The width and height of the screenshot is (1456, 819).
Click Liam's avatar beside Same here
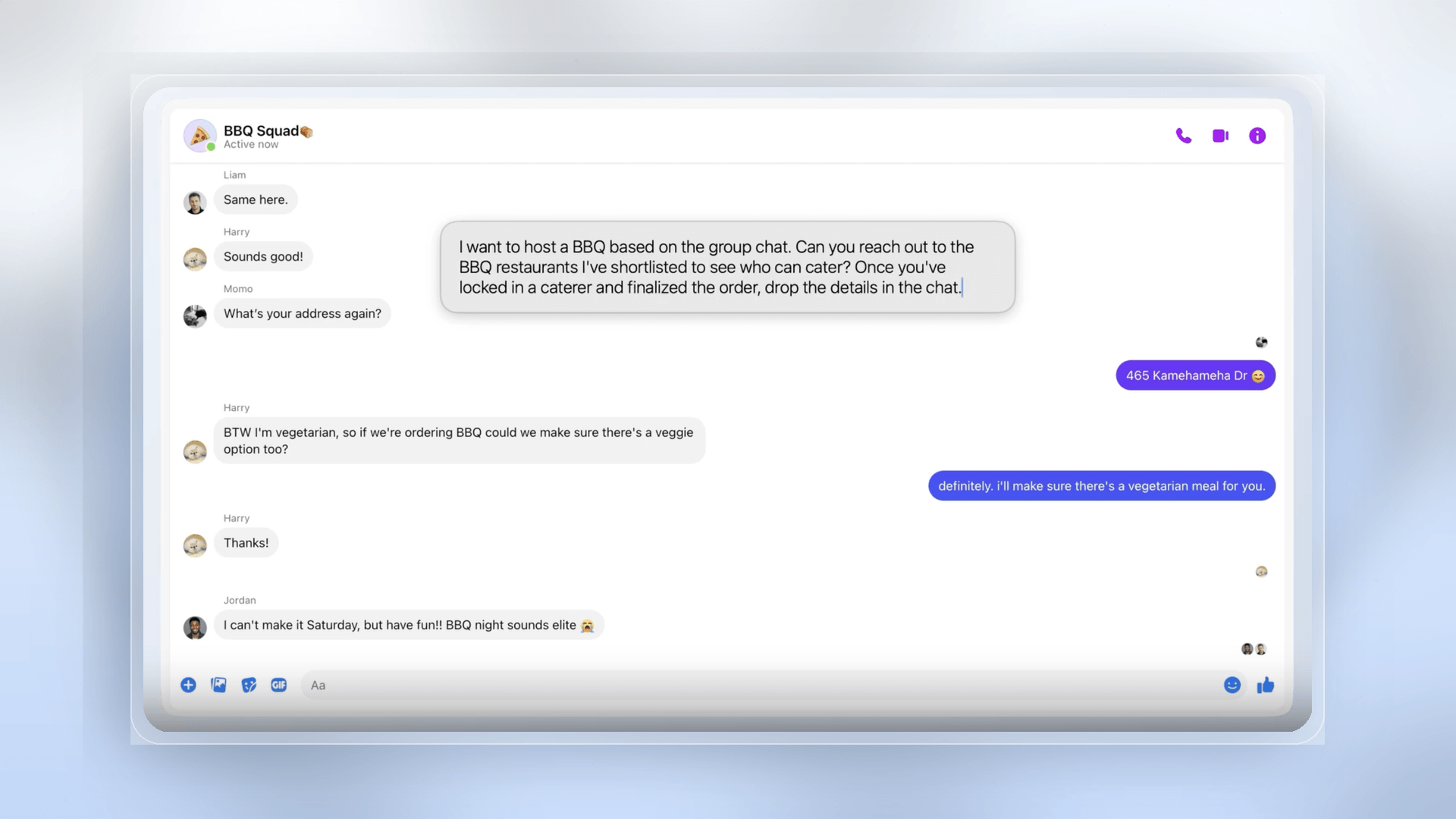(x=195, y=202)
